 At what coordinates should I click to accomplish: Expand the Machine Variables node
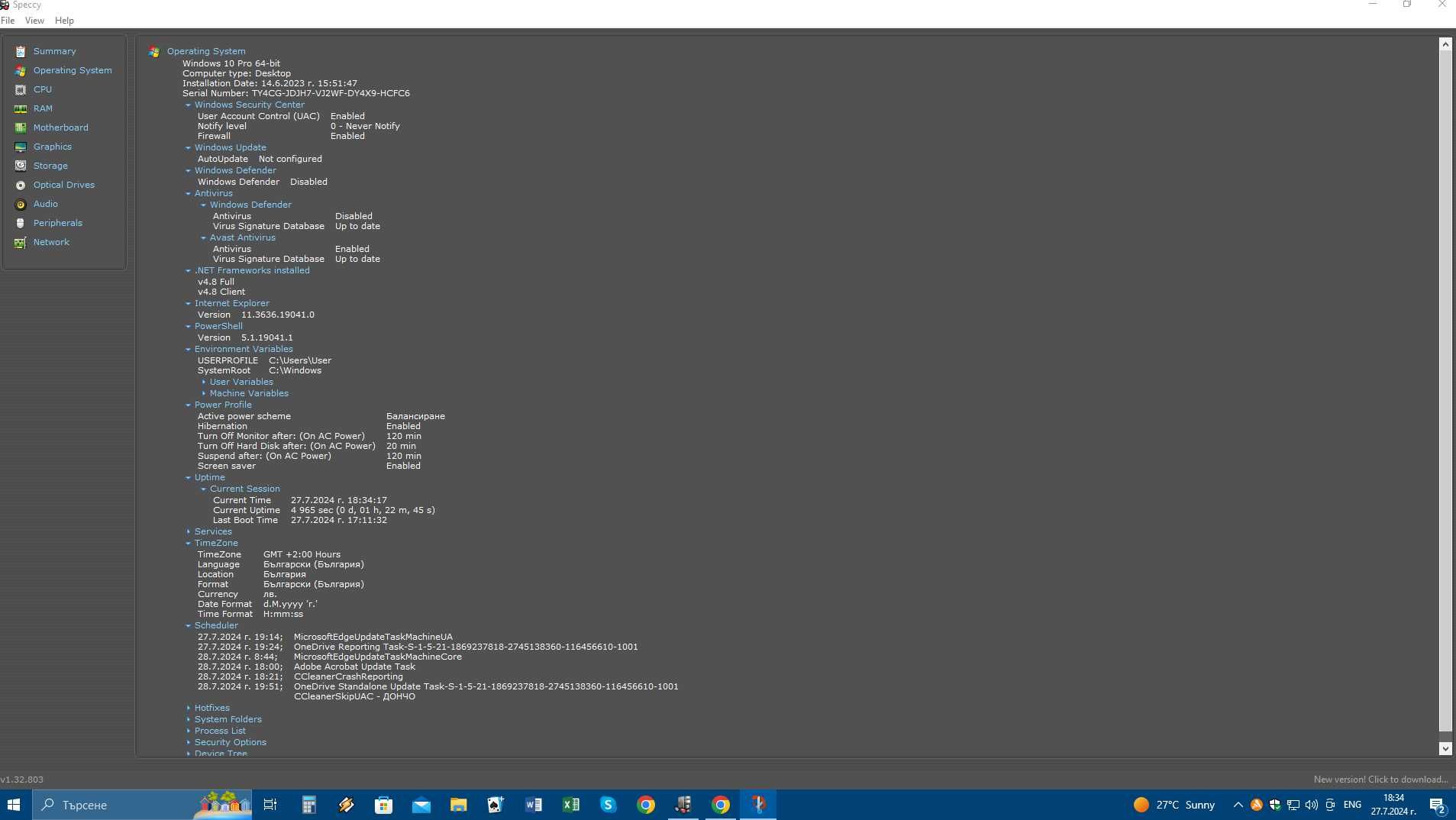point(203,393)
